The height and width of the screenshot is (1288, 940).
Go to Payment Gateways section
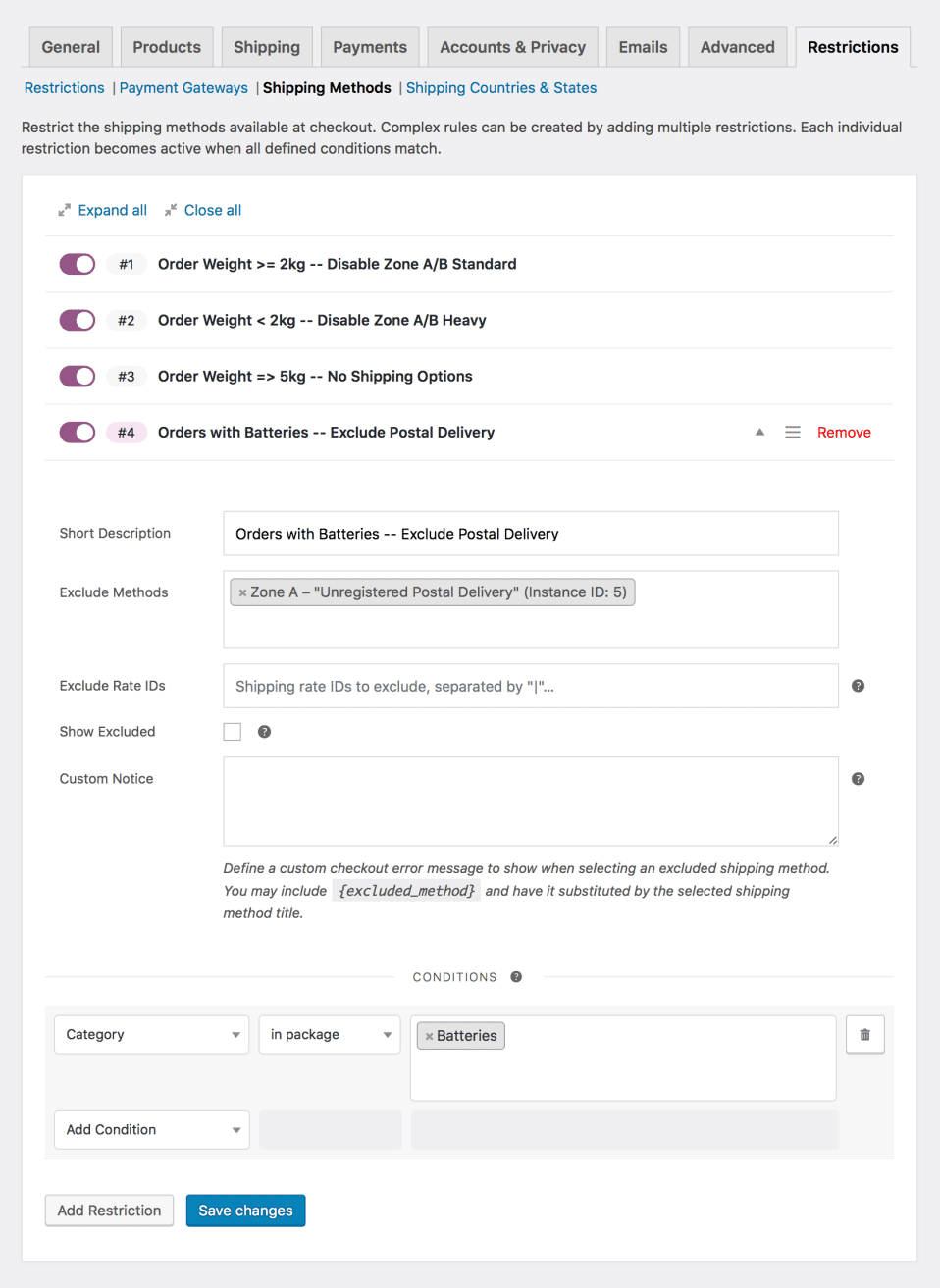click(x=183, y=88)
